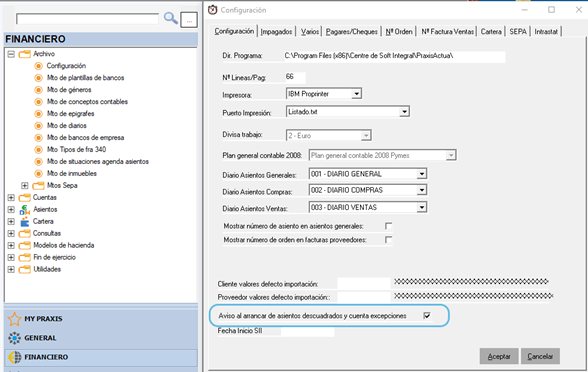
Task: Expand the Utilidades tree node
Action: (11, 270)
